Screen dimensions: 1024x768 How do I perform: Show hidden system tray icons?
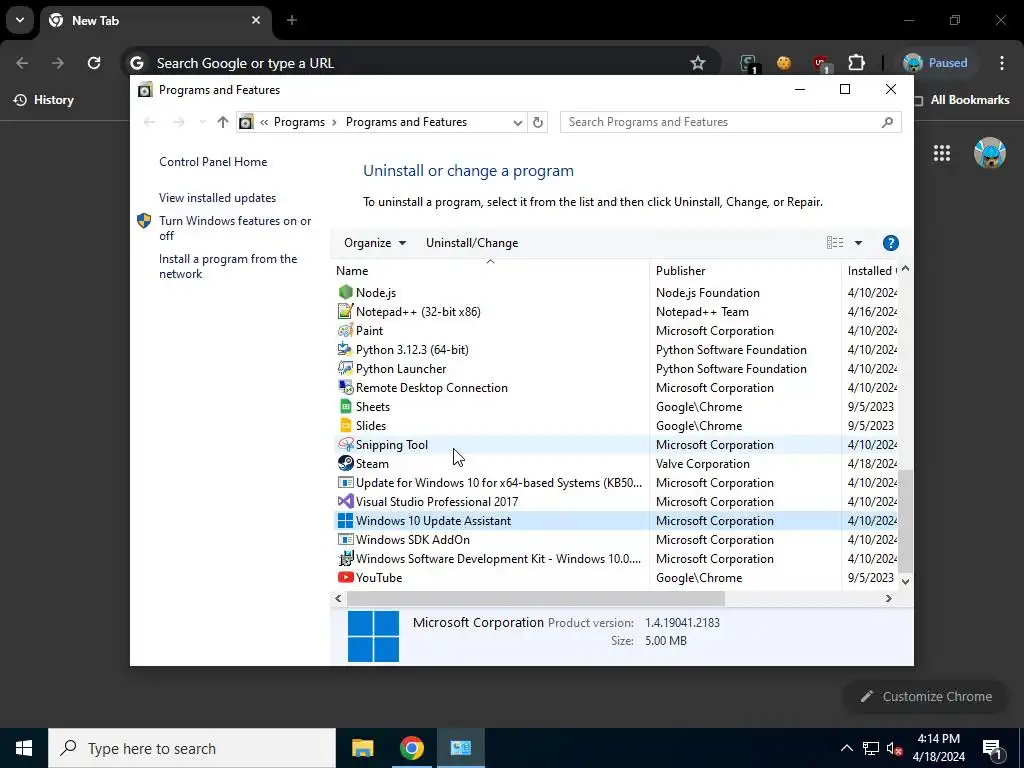click(846, 748)
